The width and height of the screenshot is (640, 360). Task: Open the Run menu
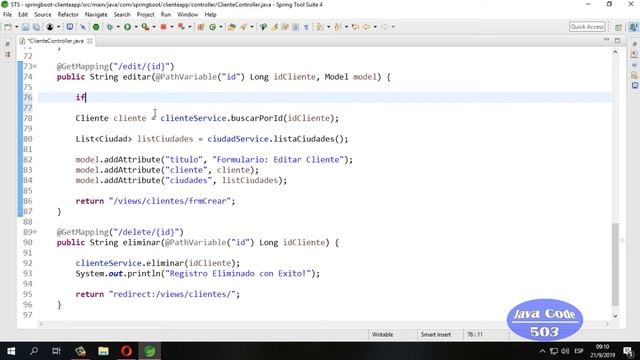click(x=166, y=15)
